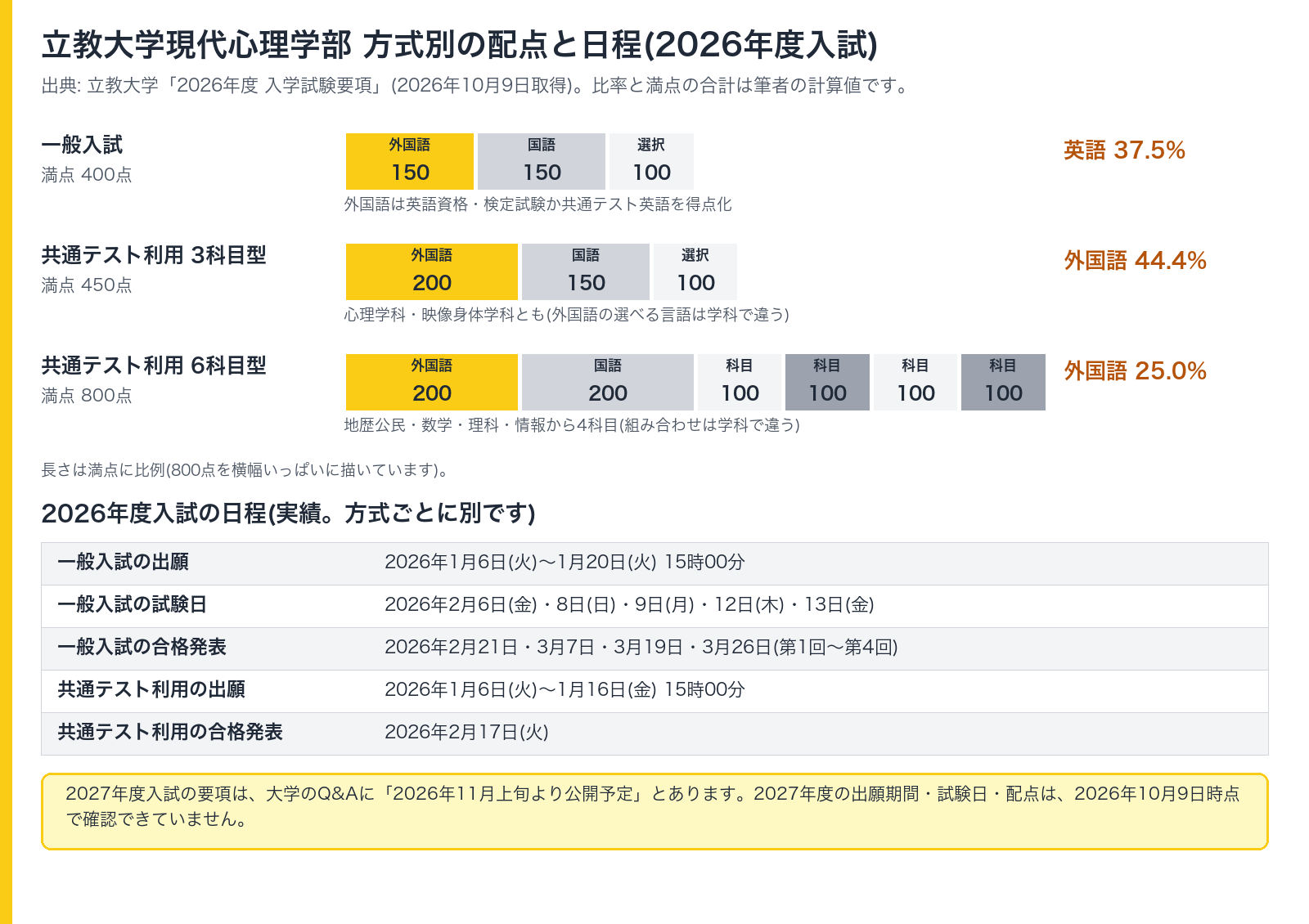Click the 外国語 200 segment in 3科目型
The width and height of the screenshot is (1309, 924).
coord(432,271)
